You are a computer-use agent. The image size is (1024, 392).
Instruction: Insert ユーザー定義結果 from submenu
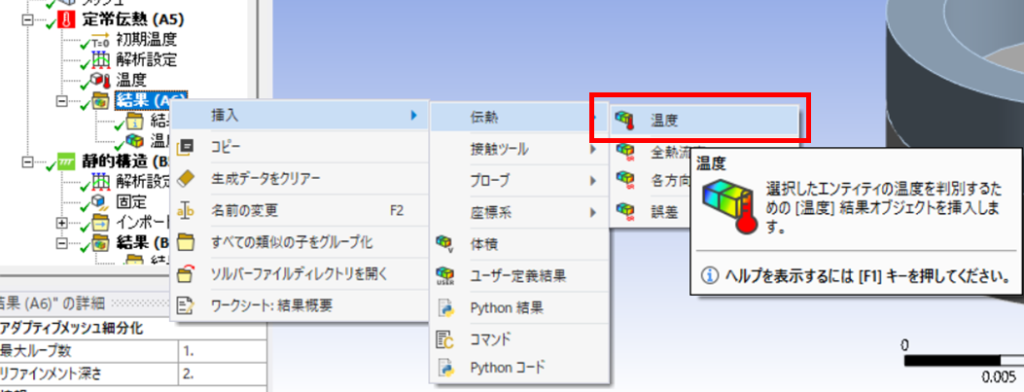[x=519, y=276]
